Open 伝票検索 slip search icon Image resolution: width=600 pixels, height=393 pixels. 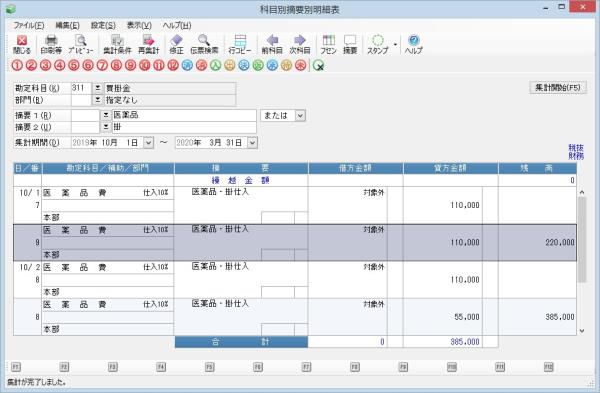(x=204, y=44)
